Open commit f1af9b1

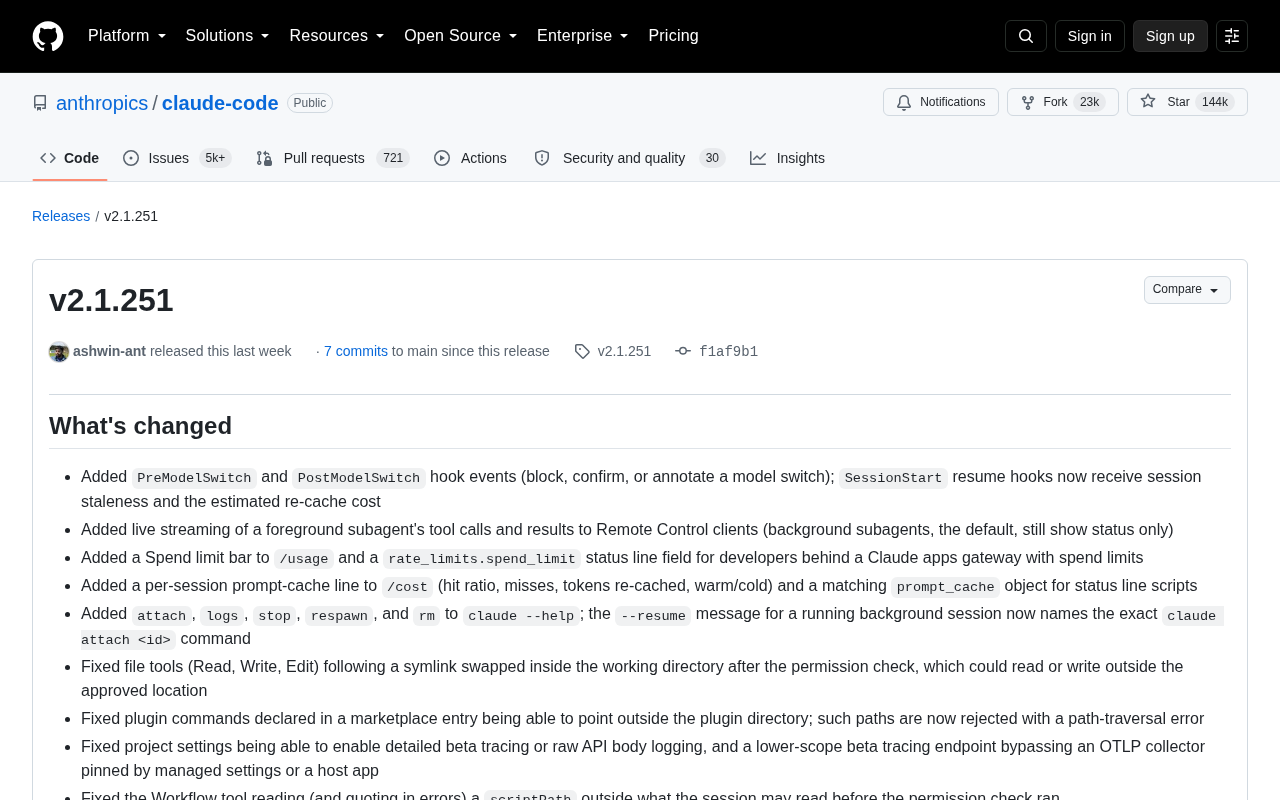coord(728,351)
